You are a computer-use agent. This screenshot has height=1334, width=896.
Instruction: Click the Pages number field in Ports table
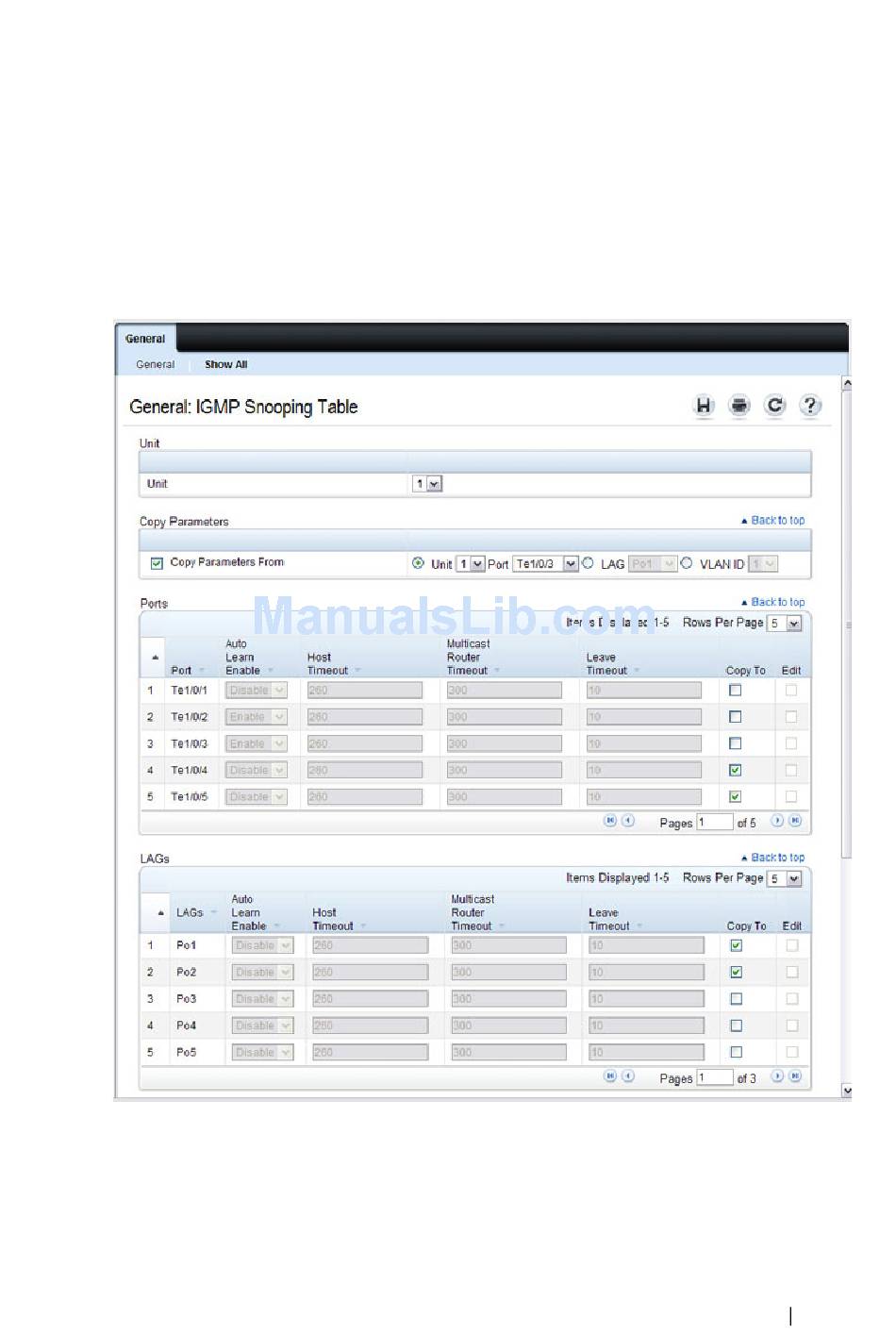pyautogui.click(x=715, y=823)
